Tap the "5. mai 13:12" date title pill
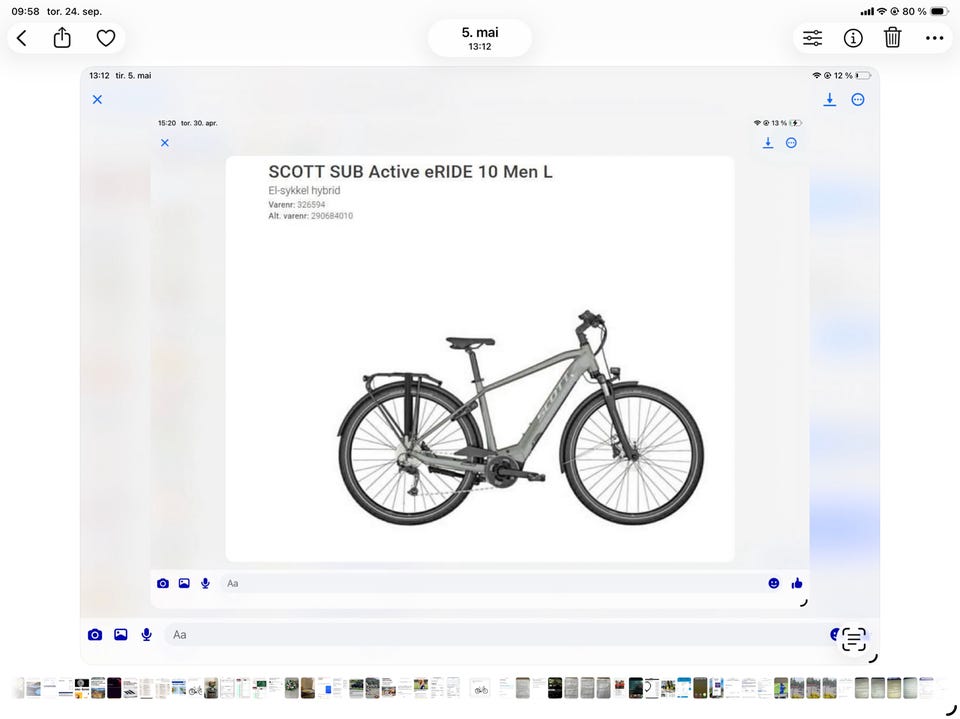Image resolution: width=960 pixels, height=719 pixels. [480, 38]
